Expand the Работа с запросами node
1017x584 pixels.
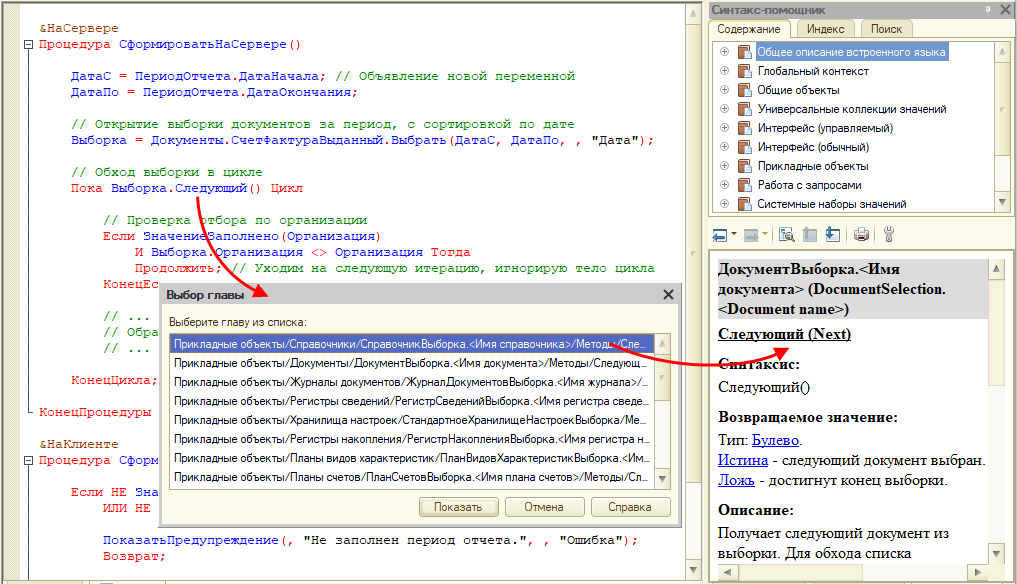pyautogui.click(x=724, y=185)
